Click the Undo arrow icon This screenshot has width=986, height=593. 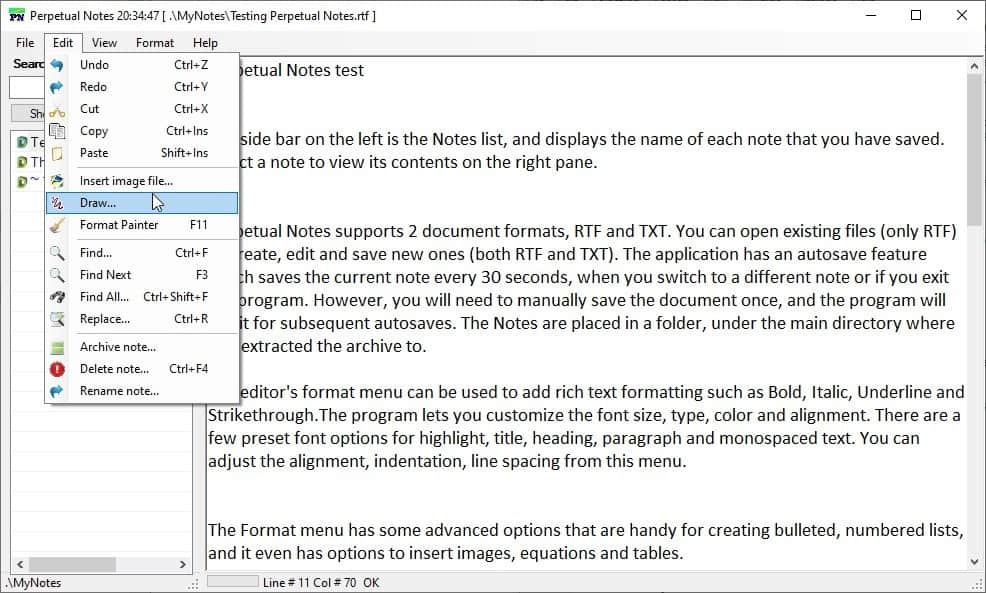58,65
